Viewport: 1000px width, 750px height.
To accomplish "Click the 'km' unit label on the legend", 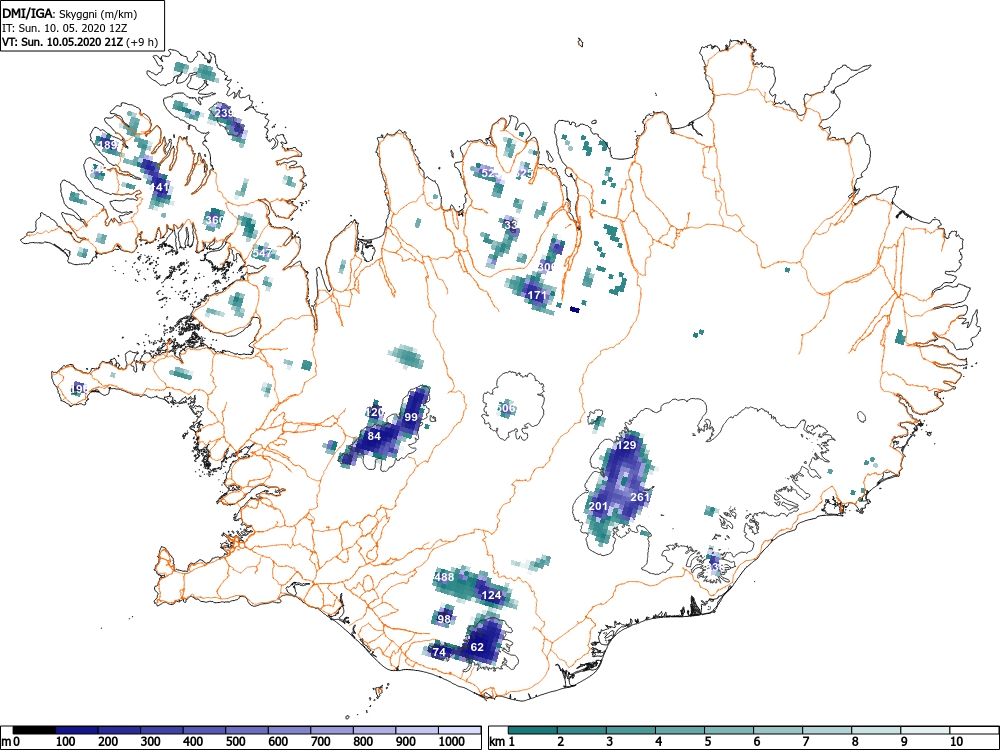I will point(497,742).
